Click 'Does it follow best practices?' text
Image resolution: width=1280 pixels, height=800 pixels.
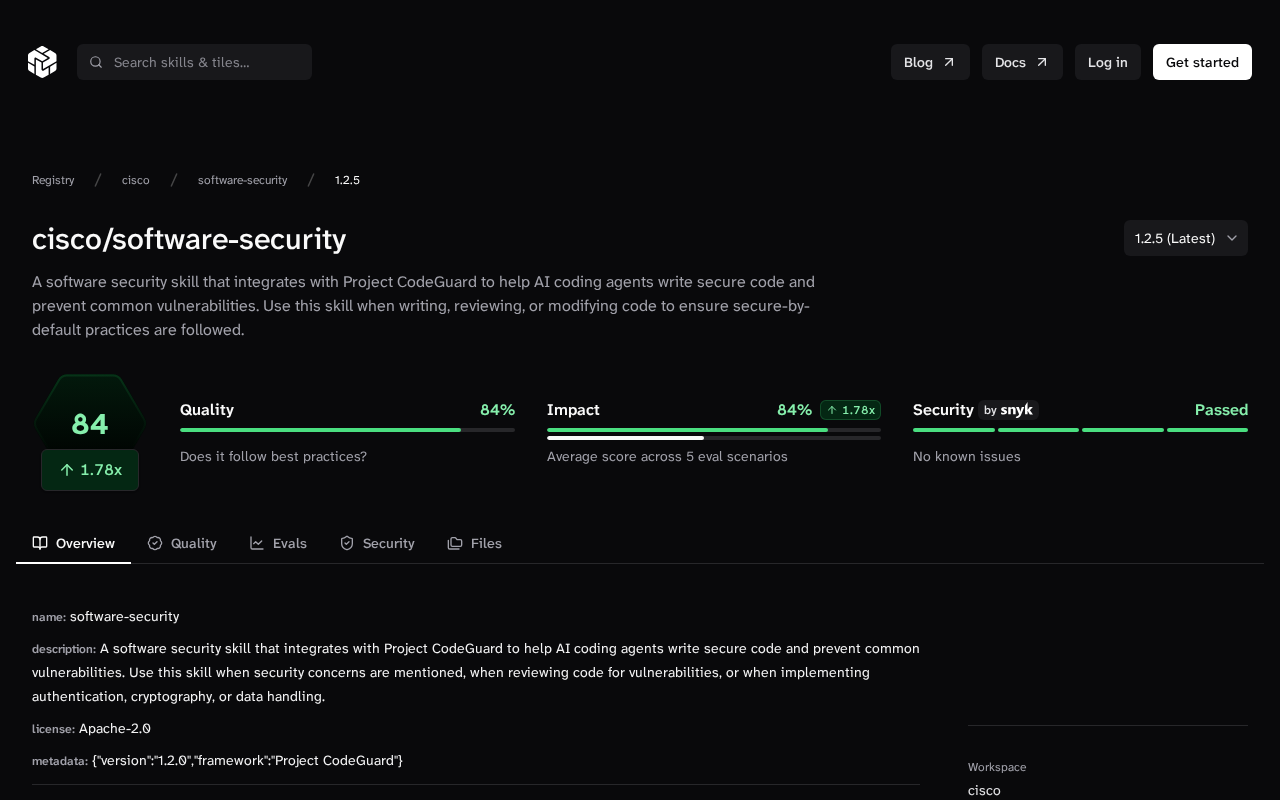pyautogui.click(x=273, y=456)
